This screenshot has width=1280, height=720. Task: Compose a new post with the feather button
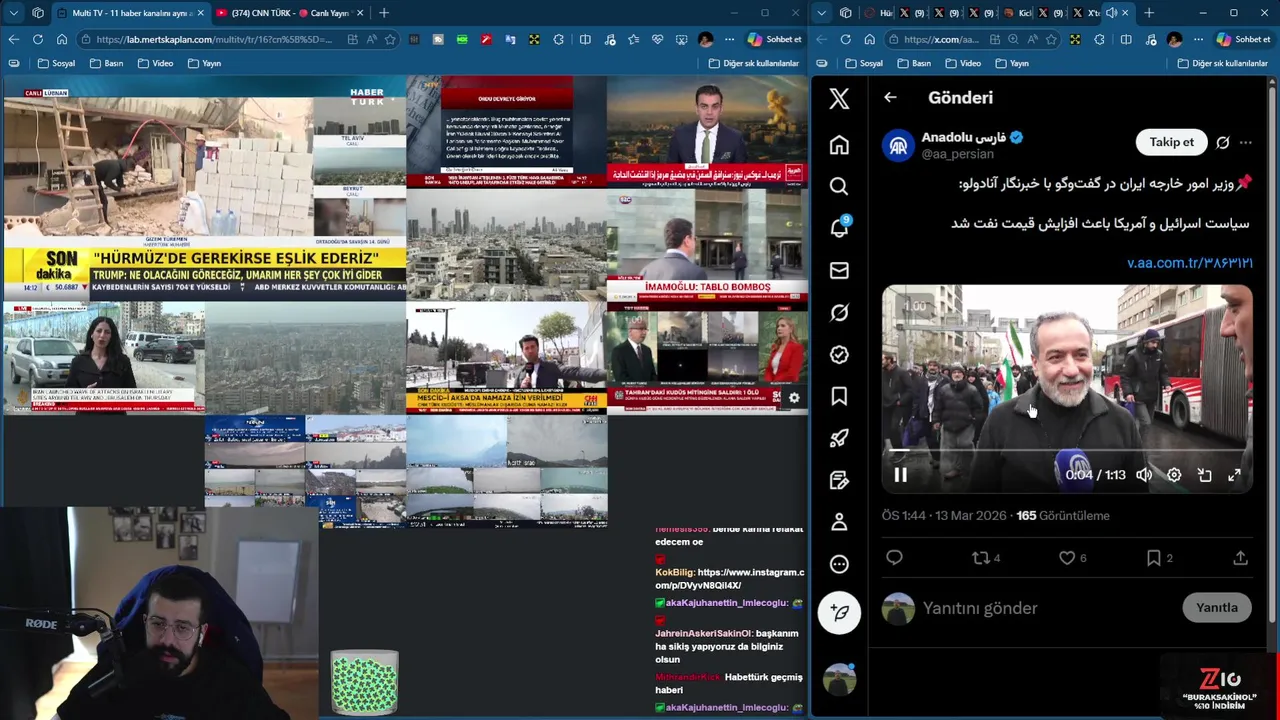click(x=839, y=612)
